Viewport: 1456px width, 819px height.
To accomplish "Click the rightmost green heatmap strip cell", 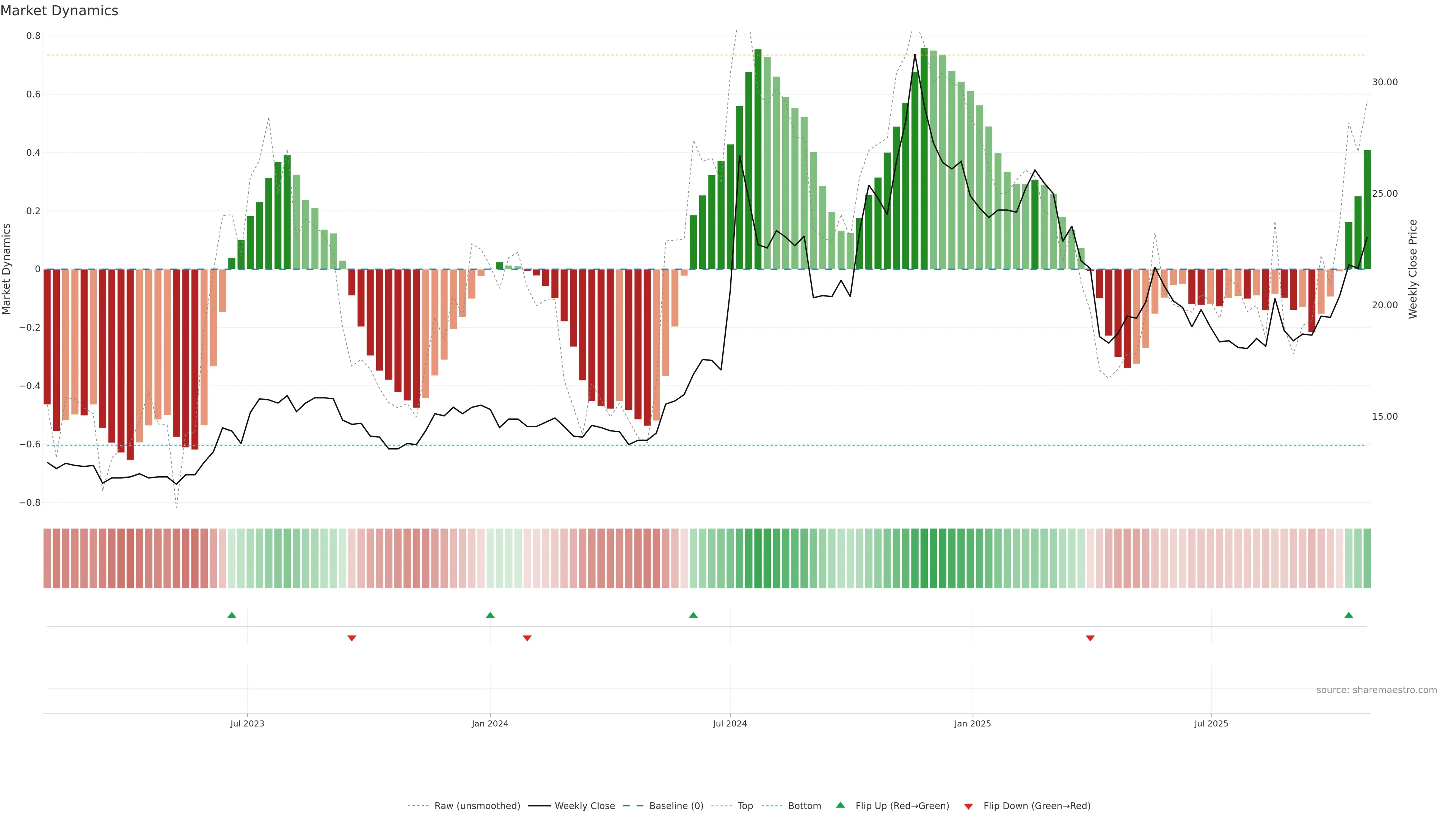I will tap(1367, 559).
